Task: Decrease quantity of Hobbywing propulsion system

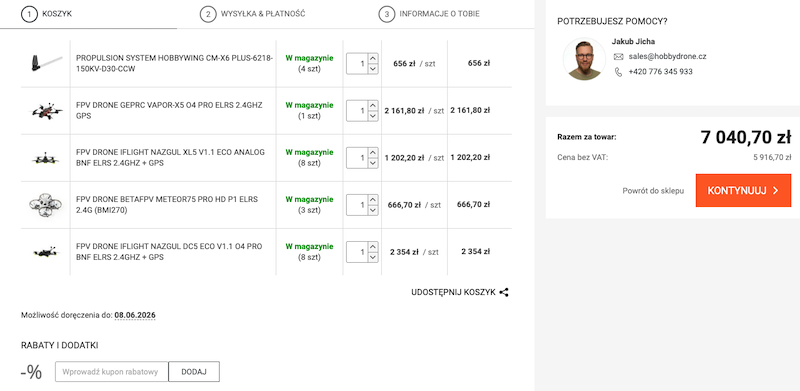Action: coord(373,69)
